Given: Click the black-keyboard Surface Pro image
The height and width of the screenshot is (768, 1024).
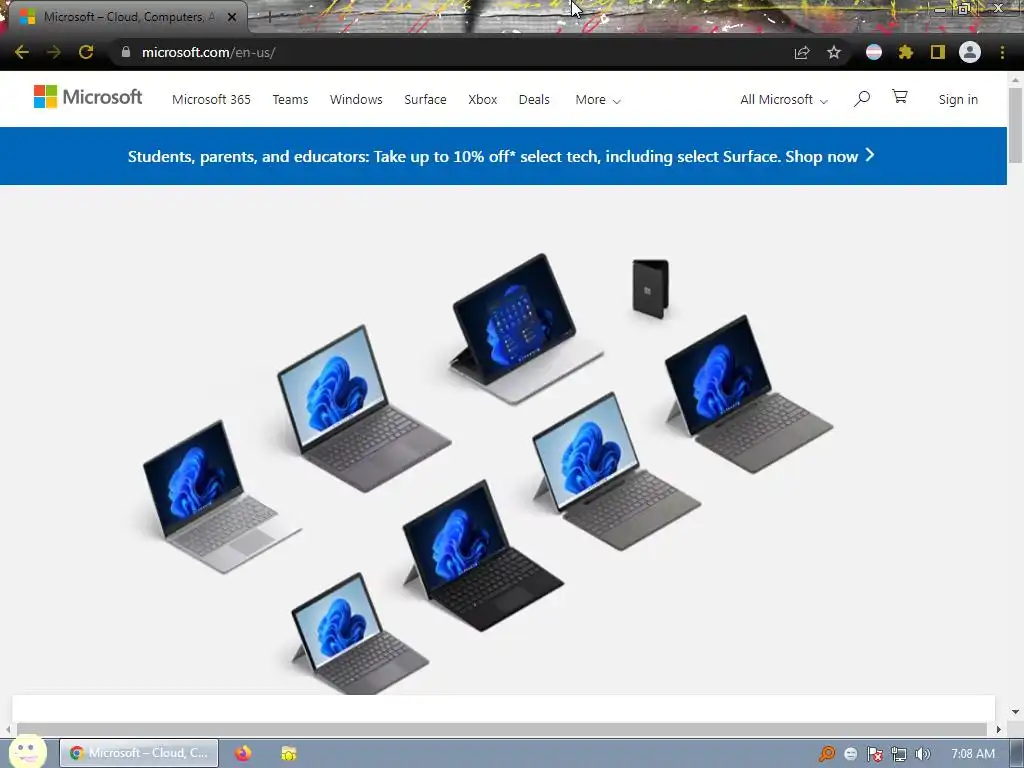Looking at the screenshot, I should 482,556.
